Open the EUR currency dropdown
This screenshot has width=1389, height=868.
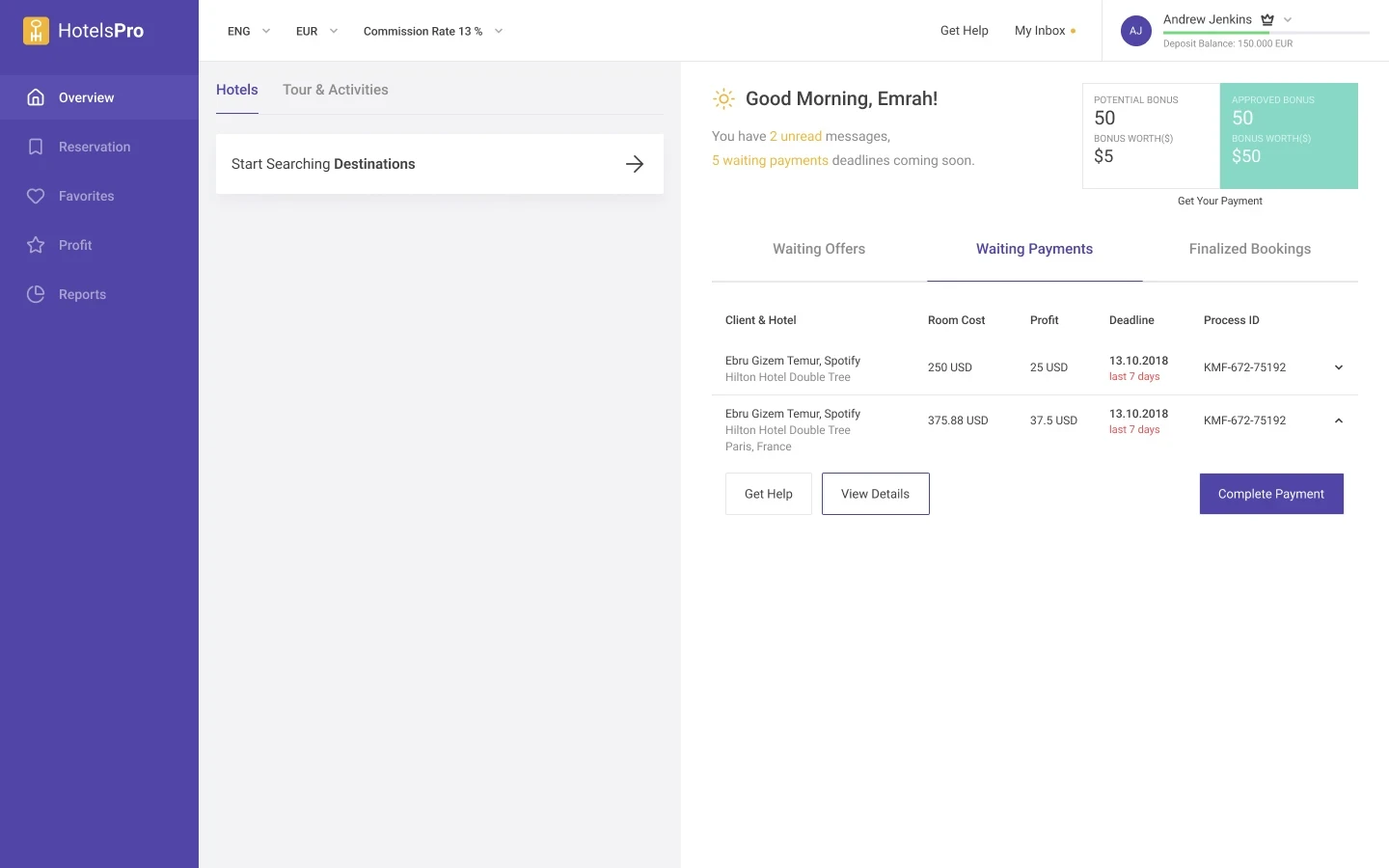[317, 31]
